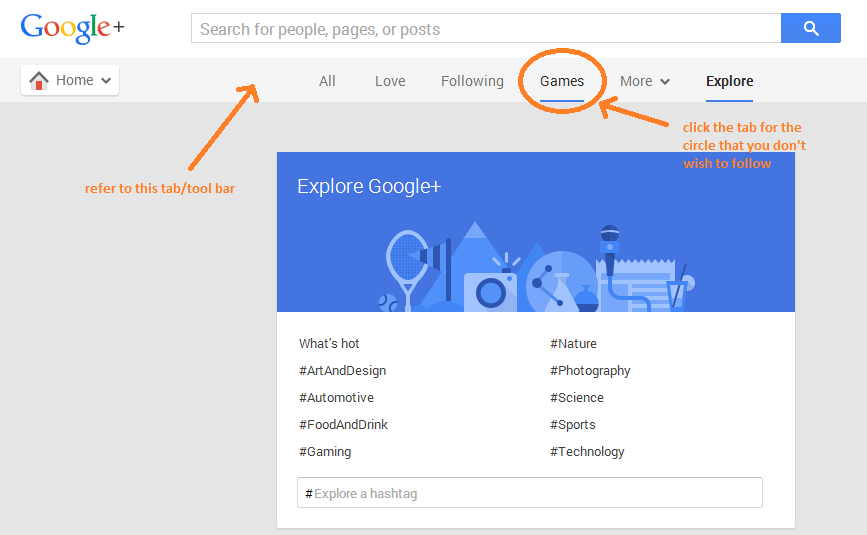The height and width of the screenshot is (535, 867).
Task: Open the #Nature hashtag
Action: pos(573,344)
